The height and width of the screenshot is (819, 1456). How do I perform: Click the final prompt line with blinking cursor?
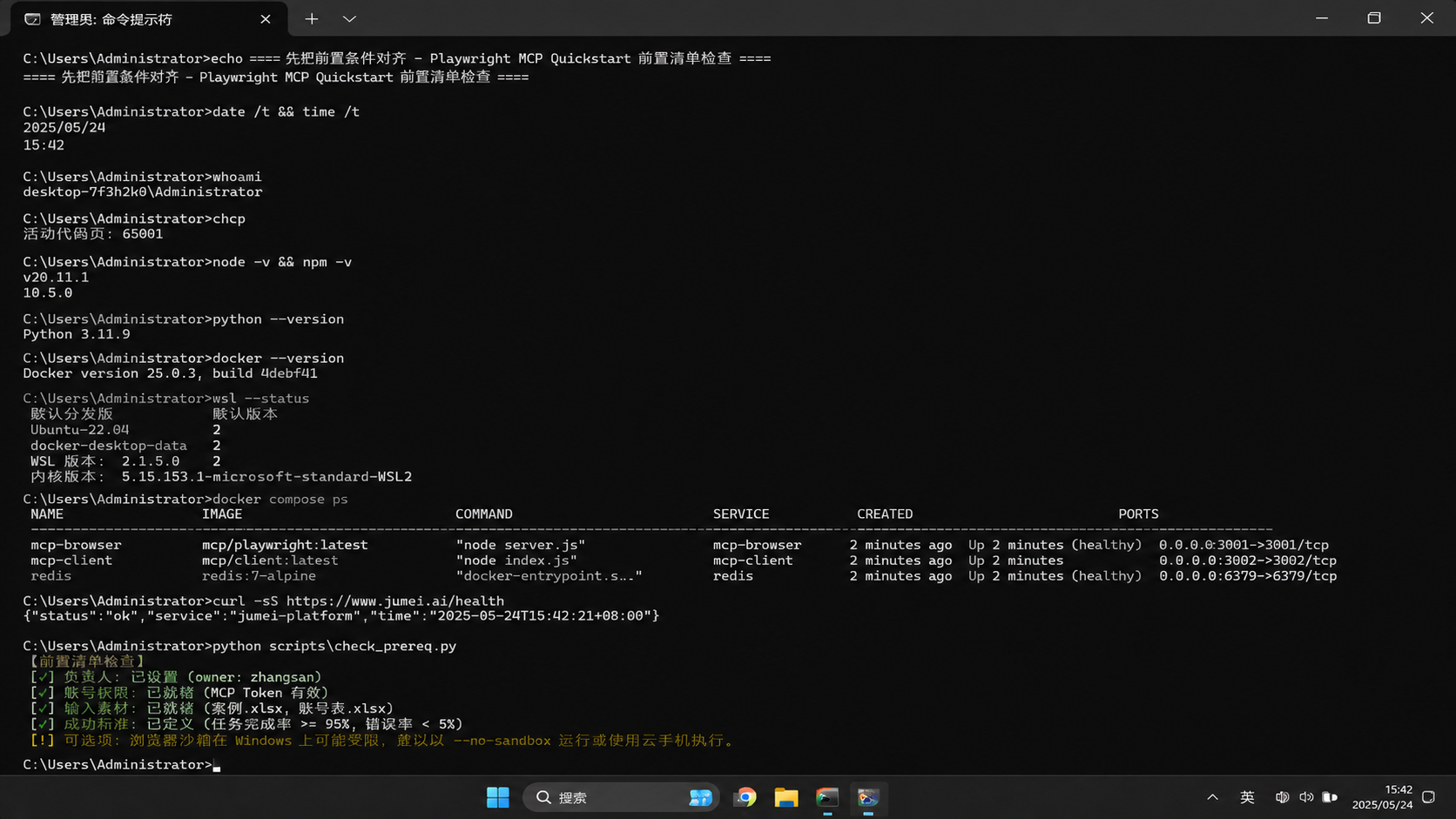click(x=122, y=765)
